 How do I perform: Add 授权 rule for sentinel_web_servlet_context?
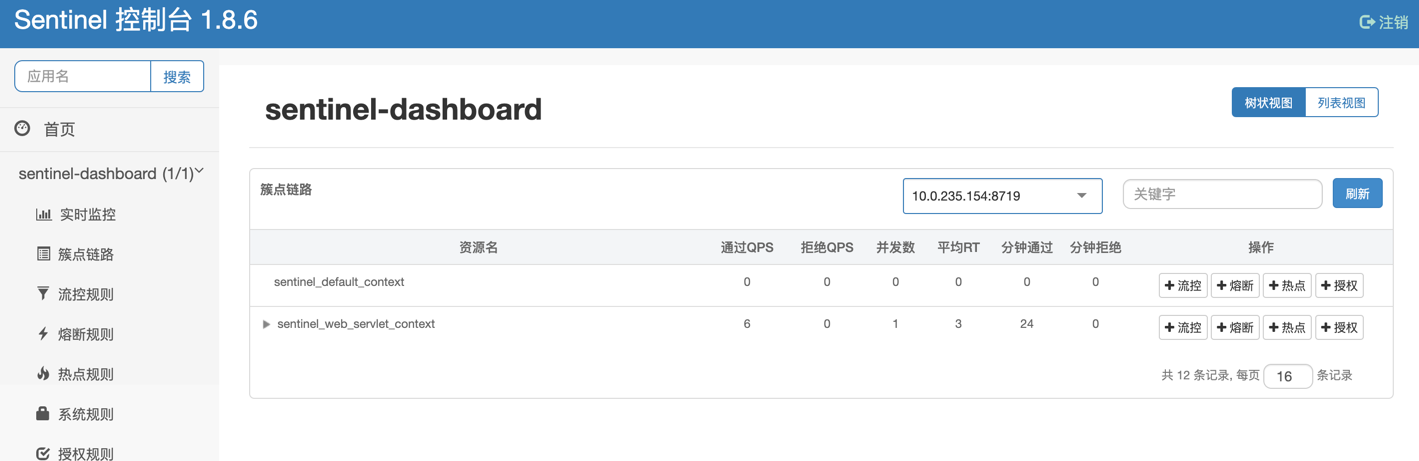pyautogui.click(x=1339, y=328)
